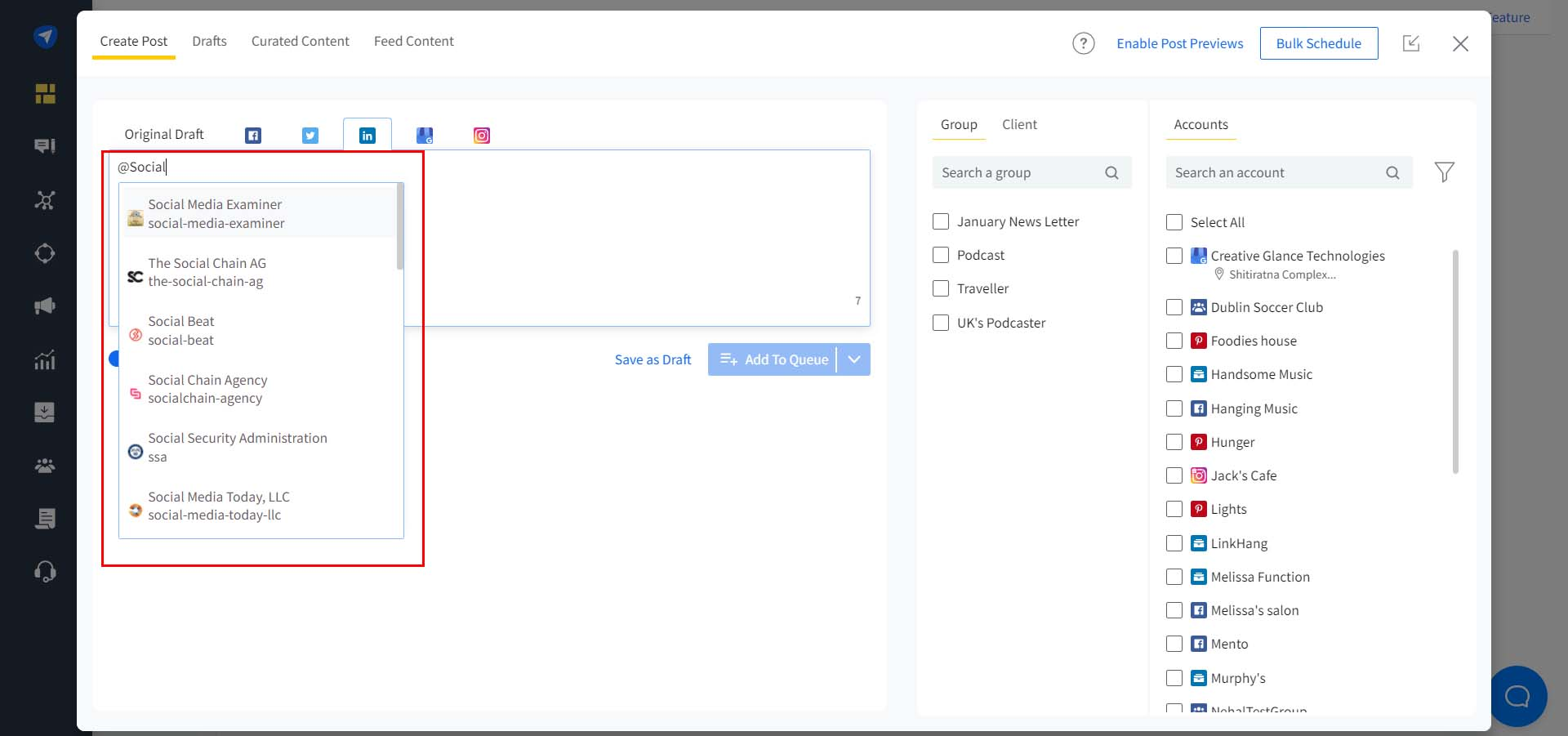
Task: Open the Curated Content tab
Action: 300,41
